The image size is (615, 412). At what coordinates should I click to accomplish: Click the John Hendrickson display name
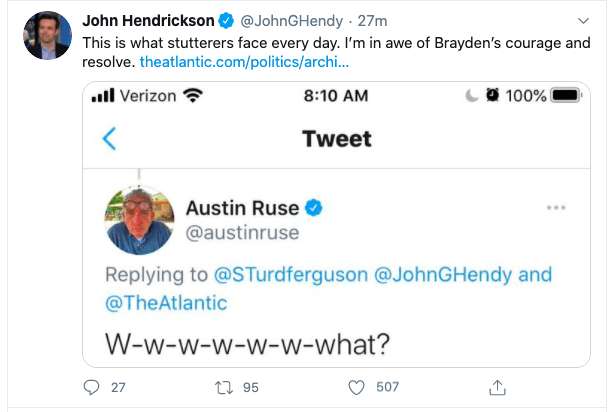(x=148, y=20)
